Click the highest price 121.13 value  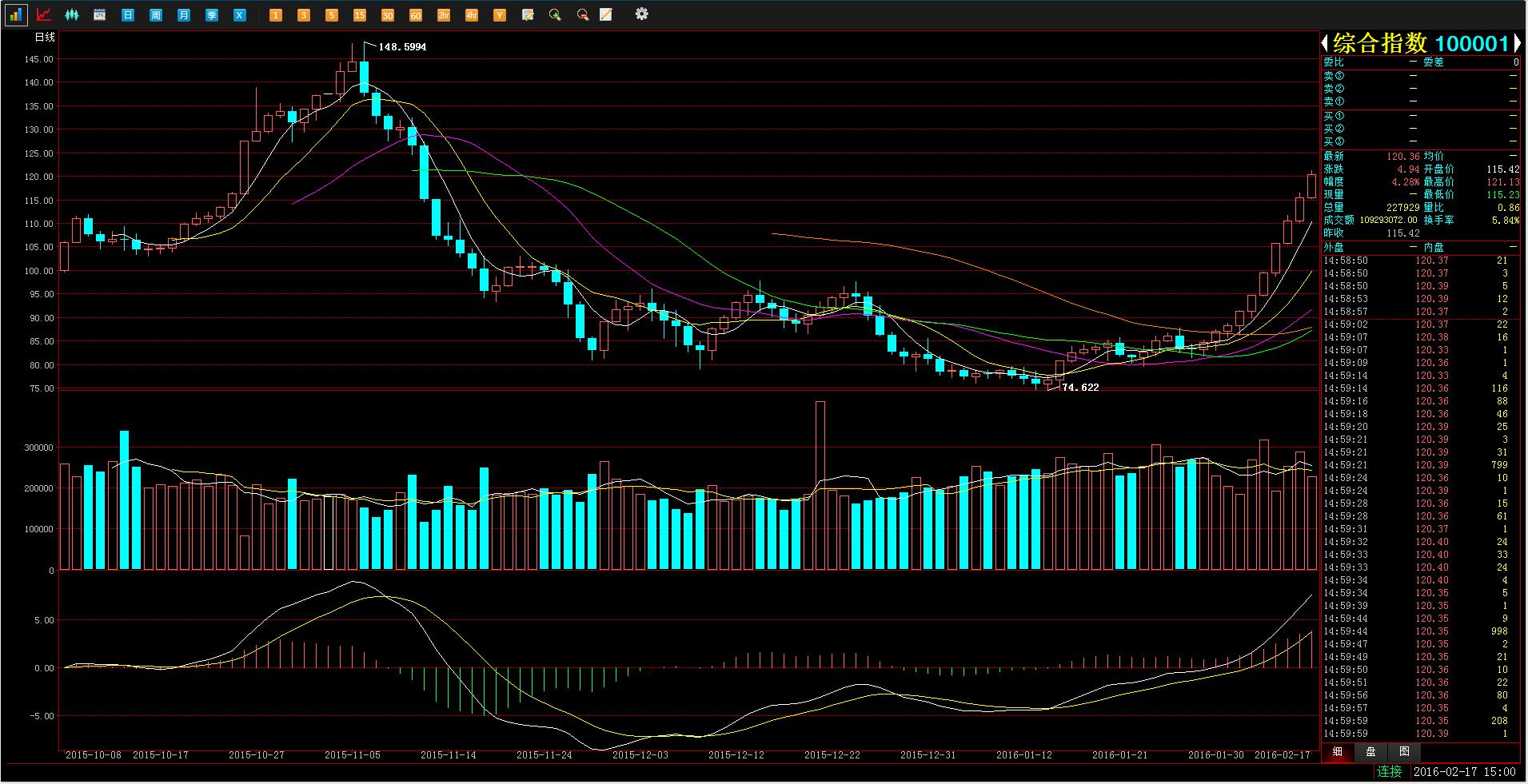click(x=1503, y=182)
